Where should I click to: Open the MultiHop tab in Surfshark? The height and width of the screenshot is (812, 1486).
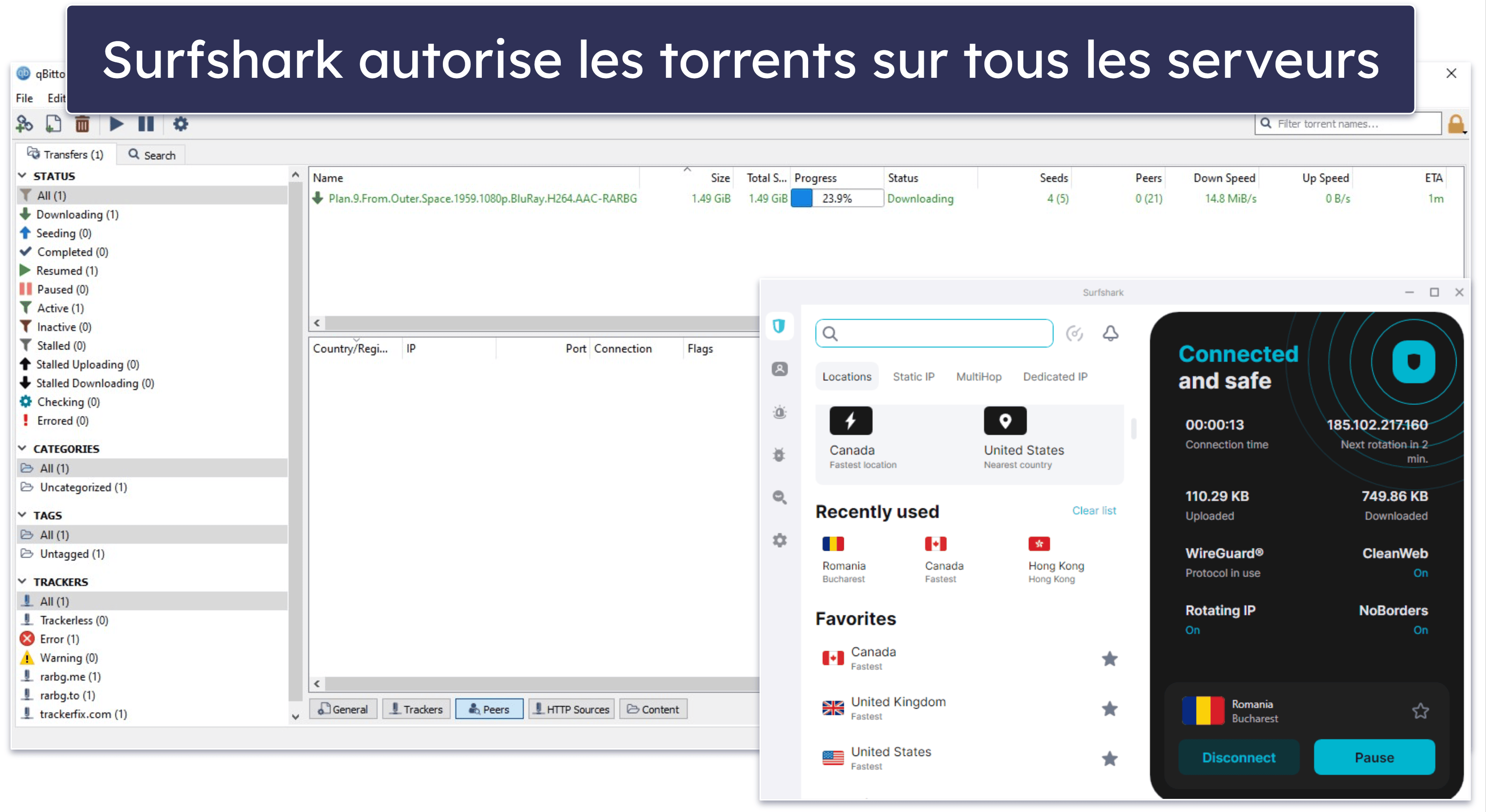pyautogui.click(x=979, y=377)
